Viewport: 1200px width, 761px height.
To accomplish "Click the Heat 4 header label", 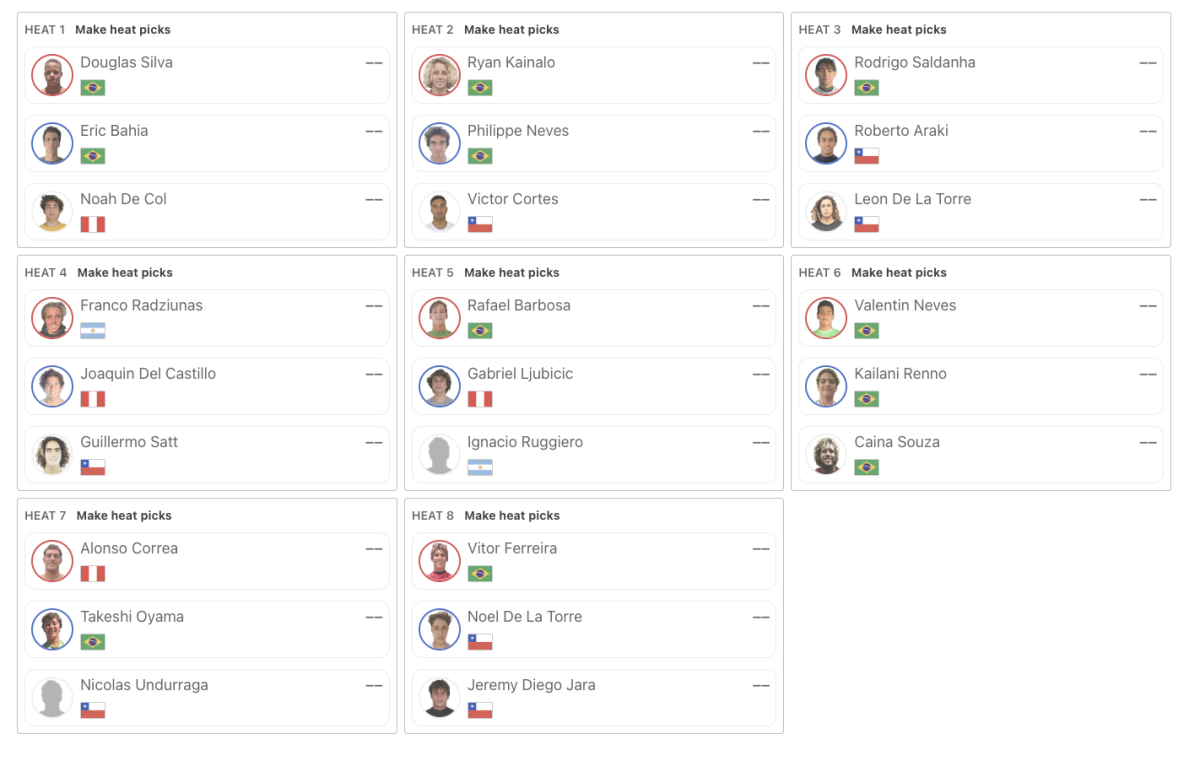I will [45, 273].
